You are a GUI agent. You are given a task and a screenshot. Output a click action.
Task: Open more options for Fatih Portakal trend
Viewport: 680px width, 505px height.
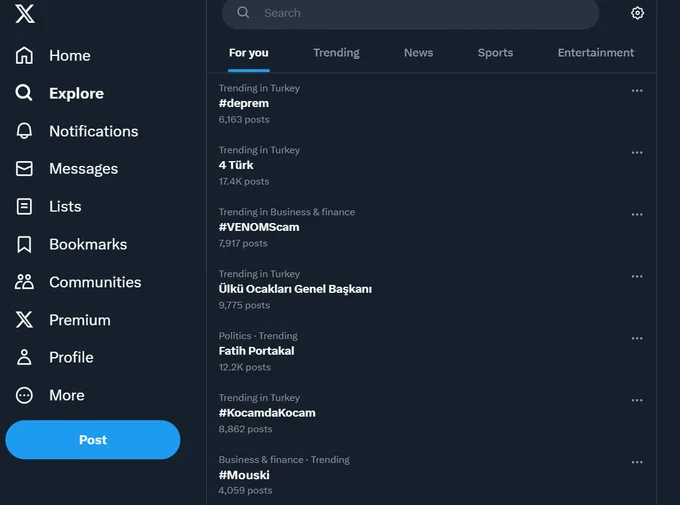(x=637, y=338)
